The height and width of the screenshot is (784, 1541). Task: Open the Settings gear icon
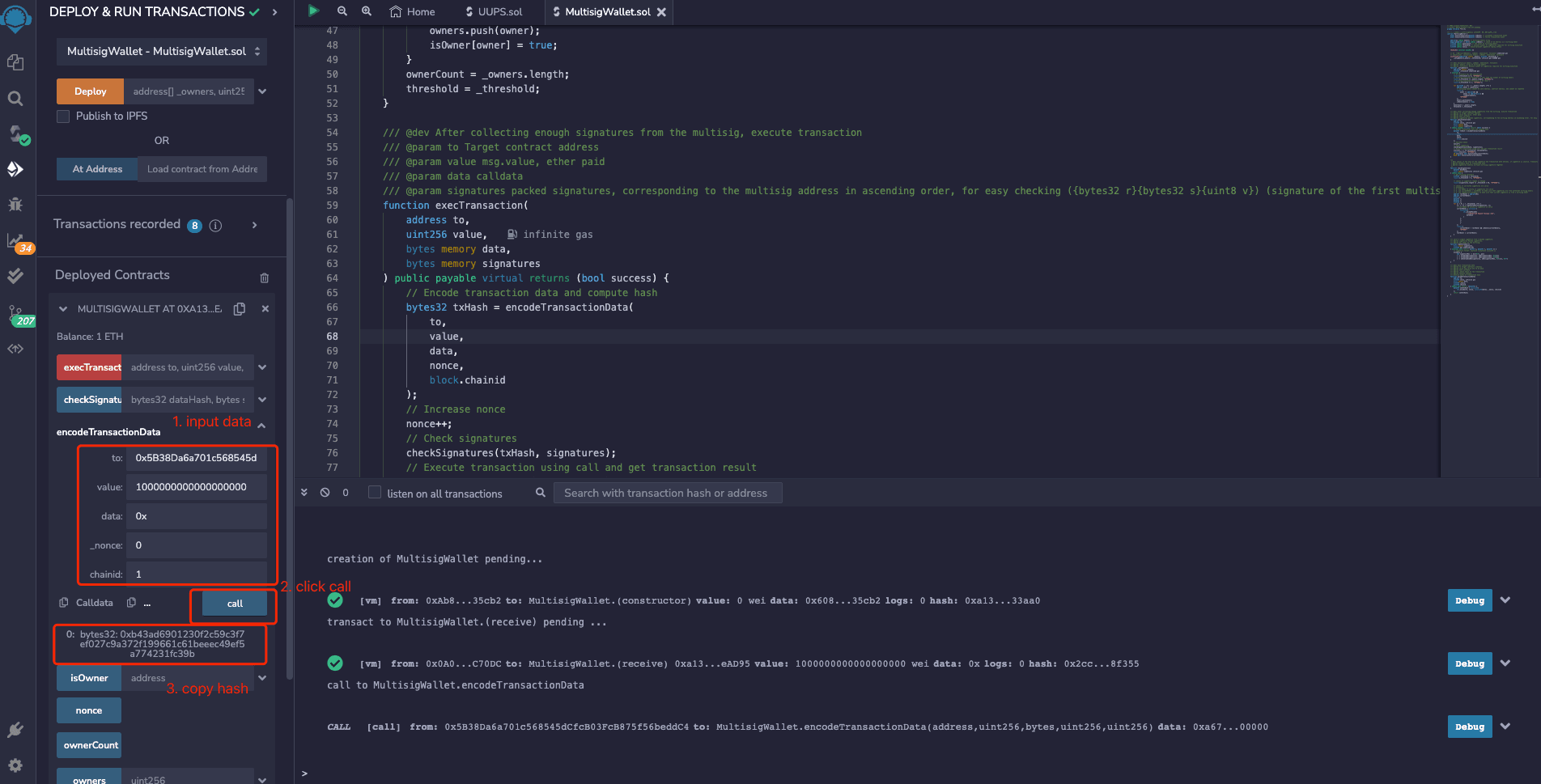pyautogui.click(x=15, y=765)
